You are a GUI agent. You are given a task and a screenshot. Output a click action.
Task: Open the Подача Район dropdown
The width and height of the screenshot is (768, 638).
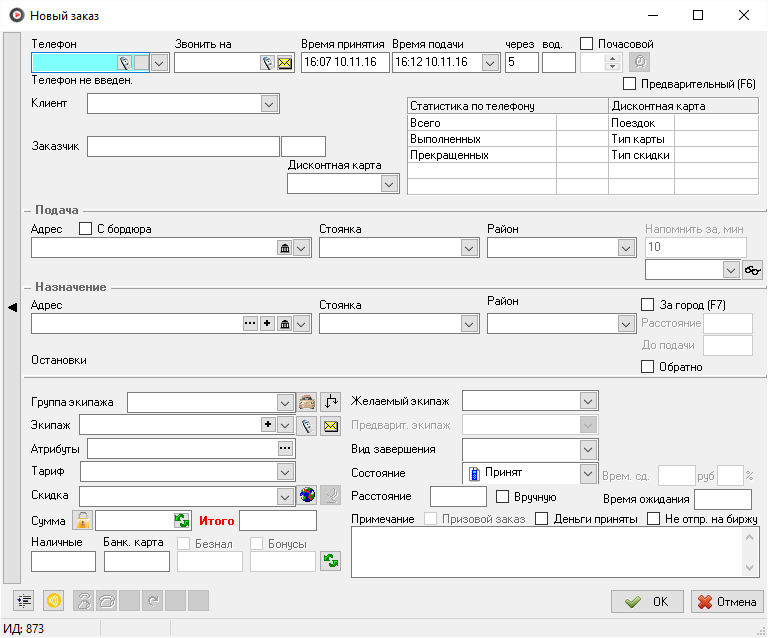[x=626, y=248]
